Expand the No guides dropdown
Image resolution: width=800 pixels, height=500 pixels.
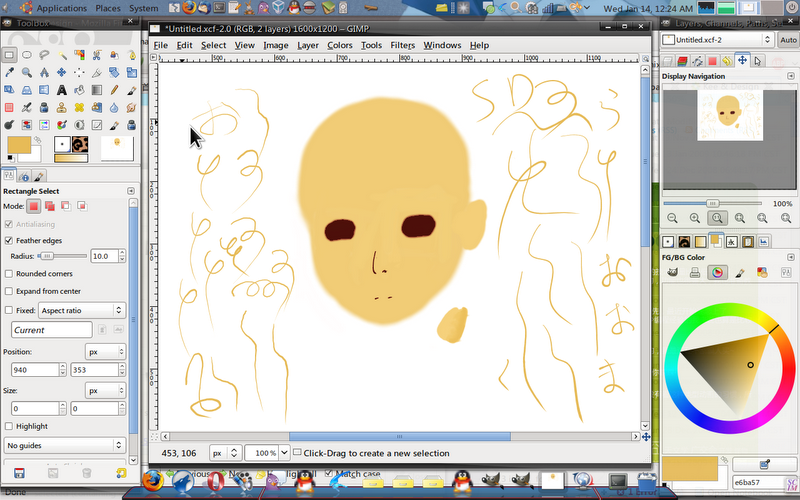[x=64, y=444]
